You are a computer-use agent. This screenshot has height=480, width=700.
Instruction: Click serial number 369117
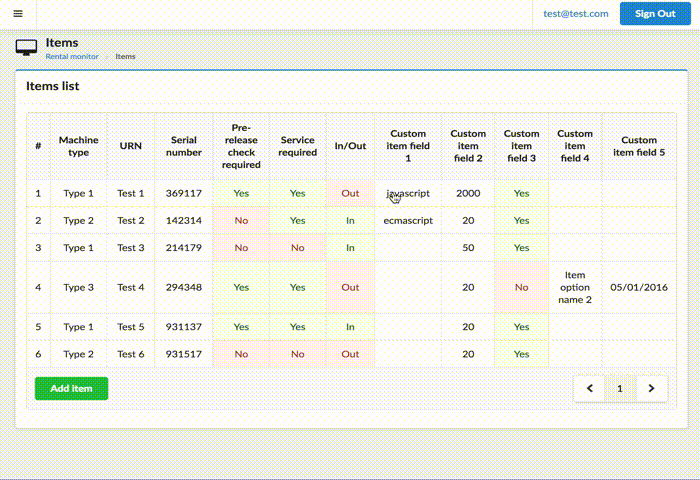pos(183,193)
